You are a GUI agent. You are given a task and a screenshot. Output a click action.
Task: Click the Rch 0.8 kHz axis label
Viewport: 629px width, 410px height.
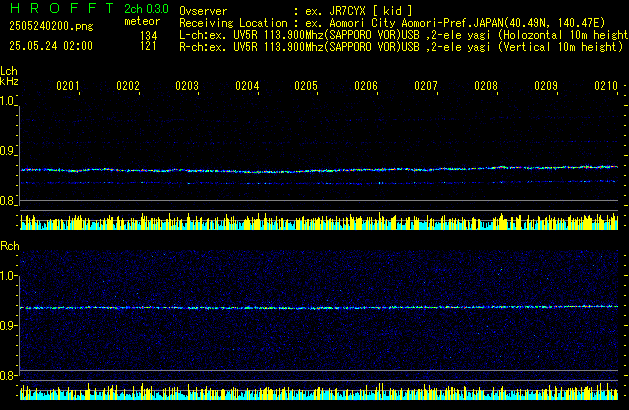point(8,376)
